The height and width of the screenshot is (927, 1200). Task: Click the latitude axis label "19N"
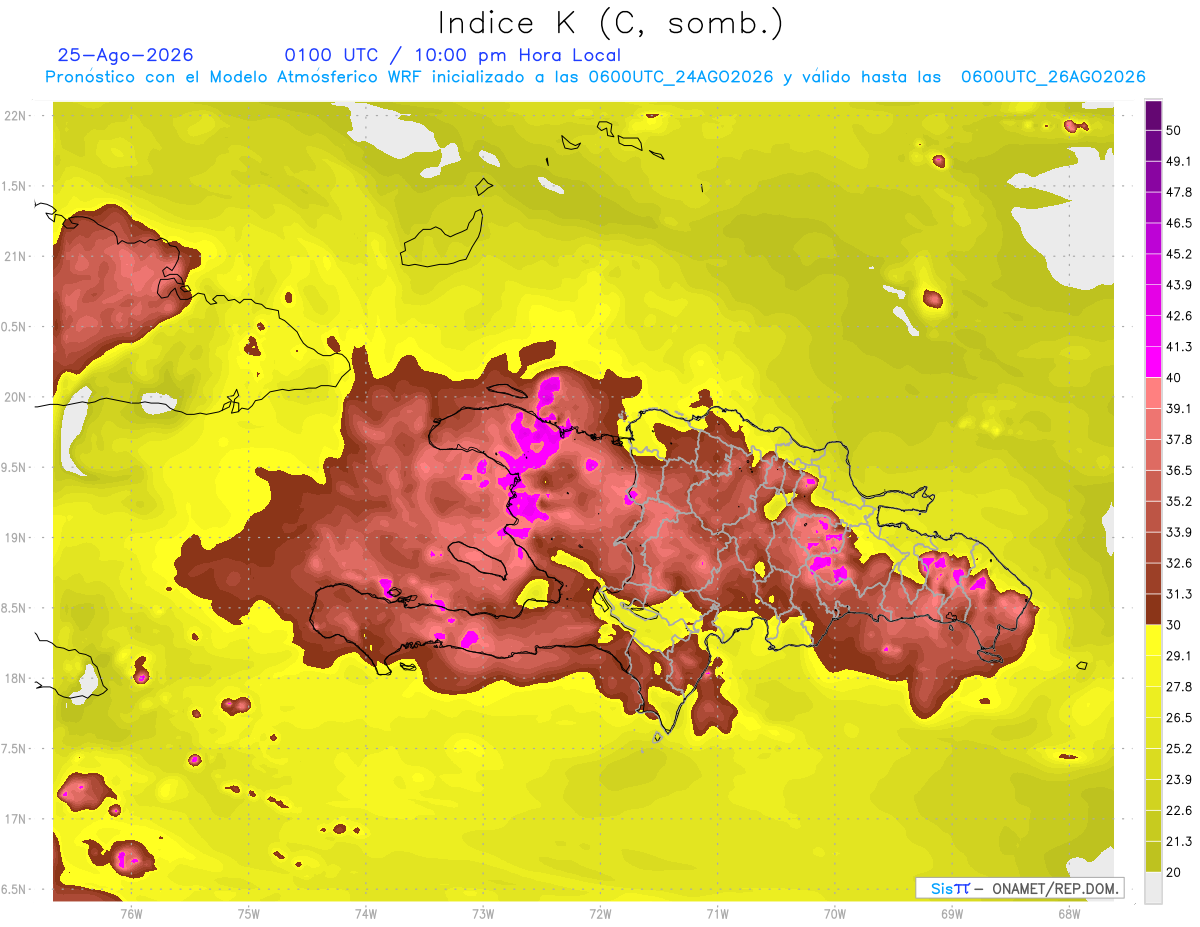point(17,537)
